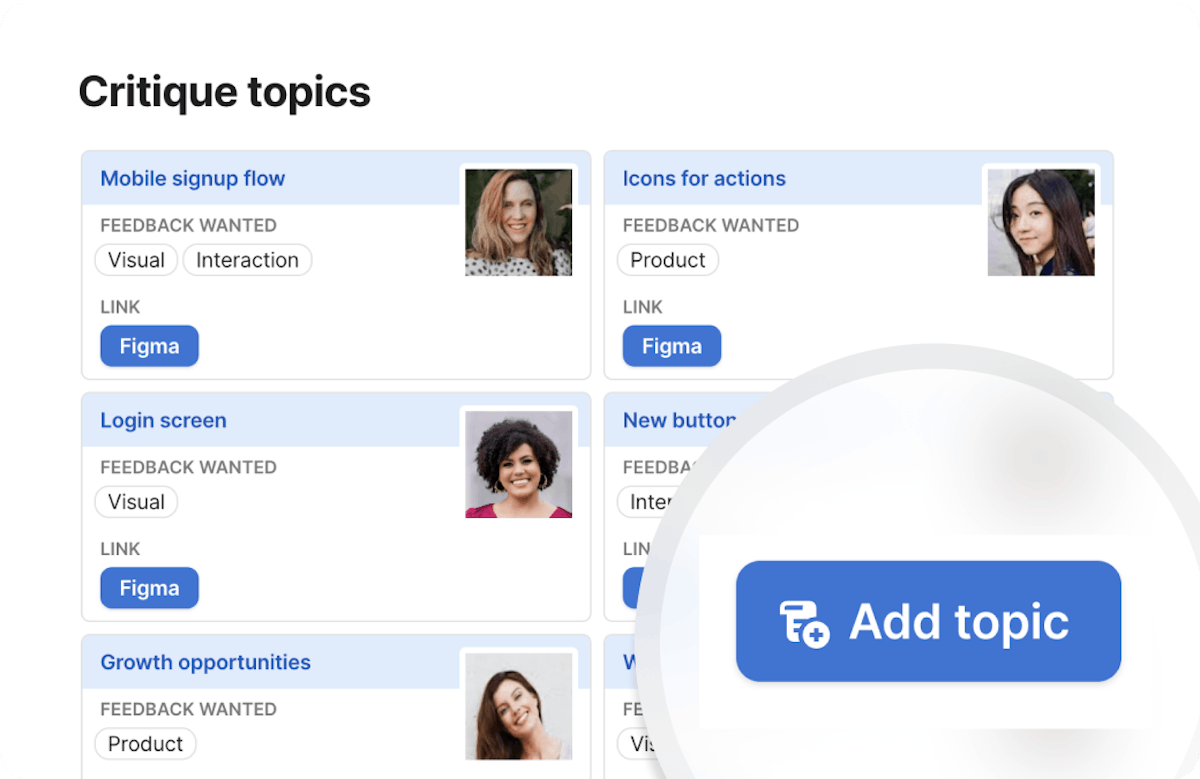Screen dimensions: 1200x779
Task: Click the Growth opportunities author photo
Action: 518,706
